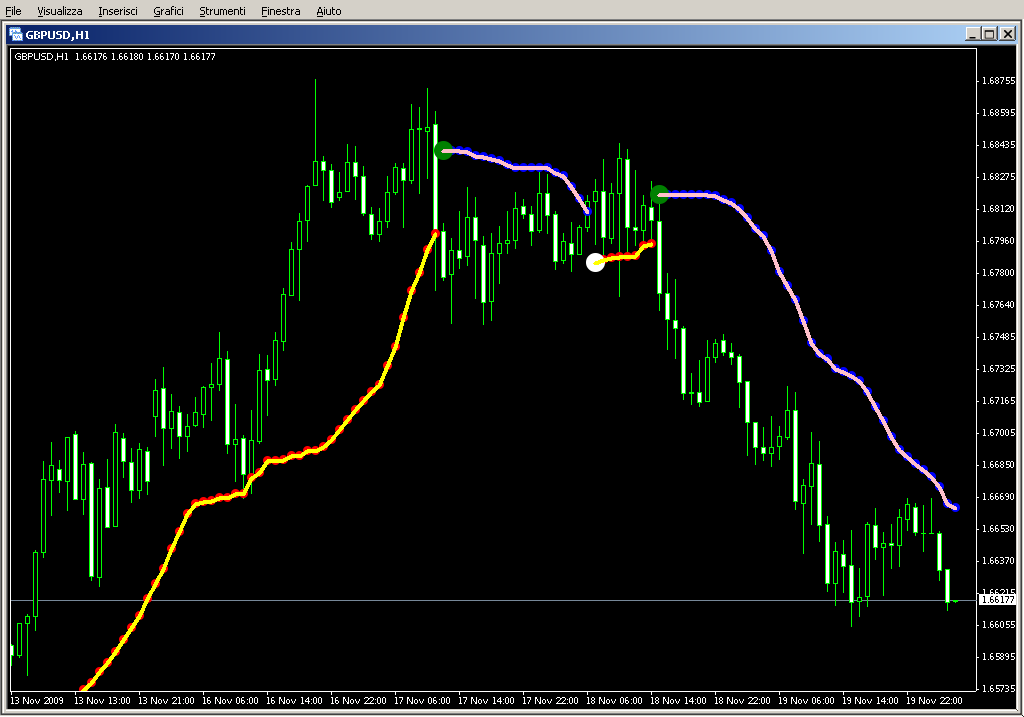Image resolution: width=1024 pixels, height=717 pixels.
Task: Open the Aiuto menu
Action: [x=328, y=11]
